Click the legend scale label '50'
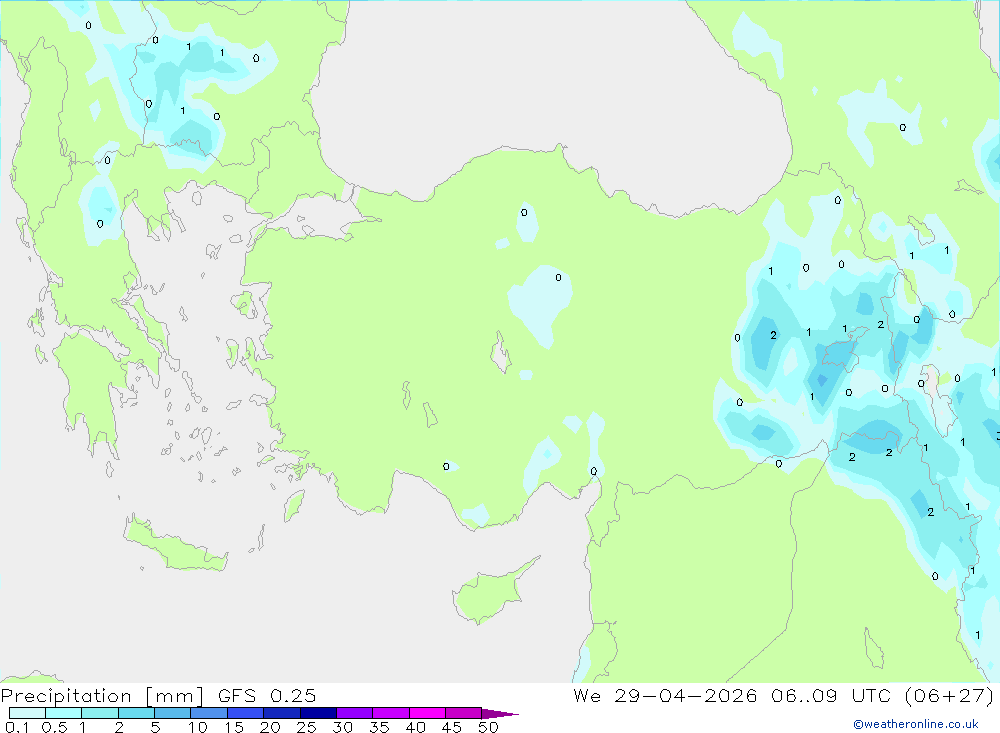 [488, 727]
